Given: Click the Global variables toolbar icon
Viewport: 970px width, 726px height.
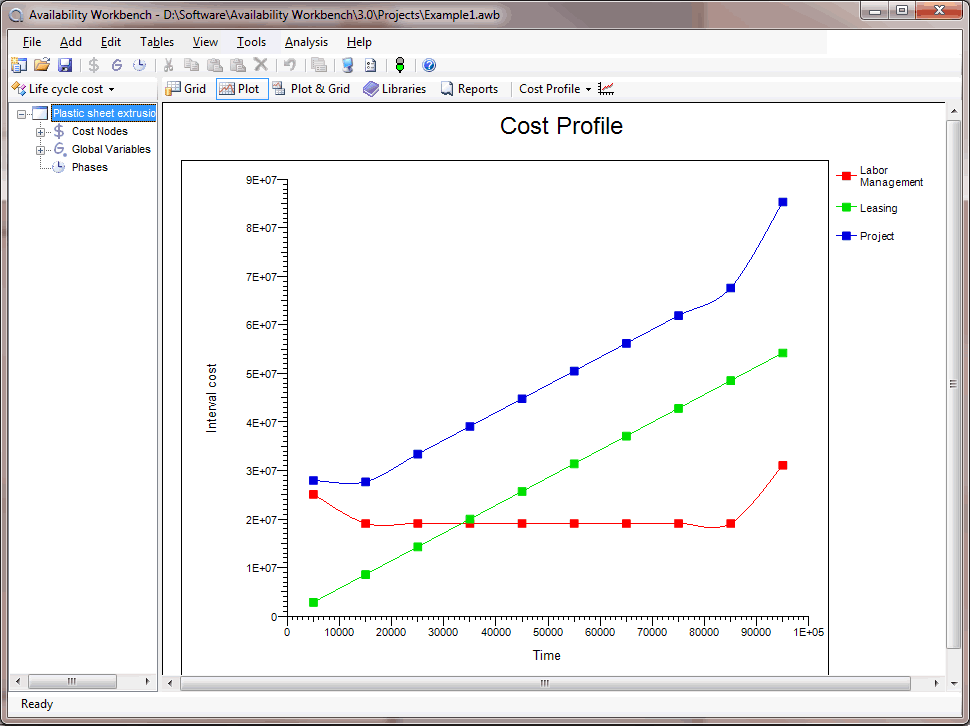Looking at the screenshot, I should tap(117, 64).
